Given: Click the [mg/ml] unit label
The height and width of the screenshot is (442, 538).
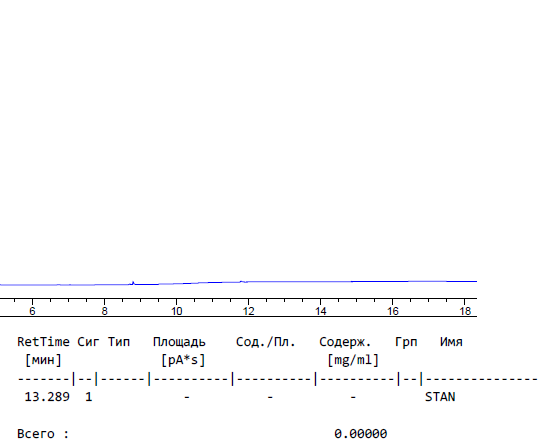Looking at the screenshot, I should (353, 360).
